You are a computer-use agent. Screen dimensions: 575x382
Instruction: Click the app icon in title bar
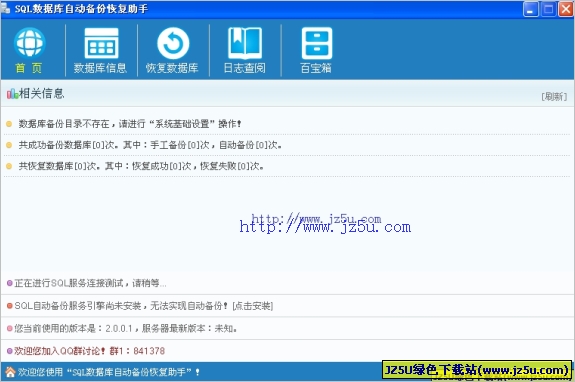[6, 8]
